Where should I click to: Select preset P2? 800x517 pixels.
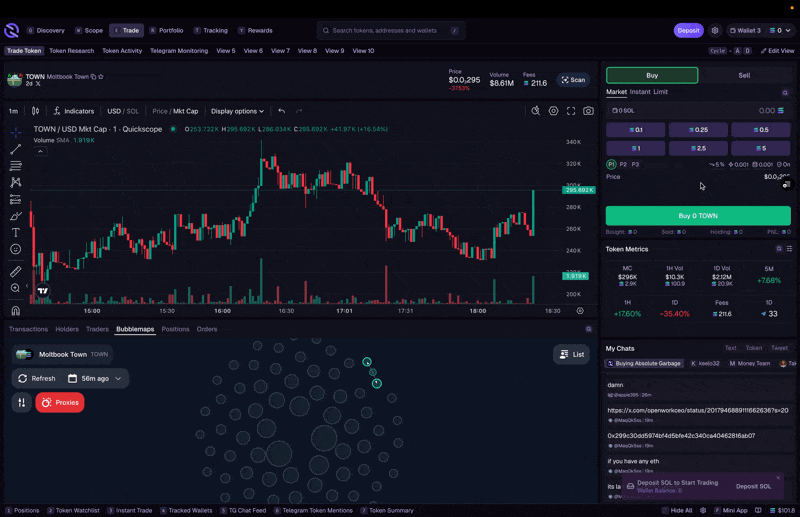623,164
